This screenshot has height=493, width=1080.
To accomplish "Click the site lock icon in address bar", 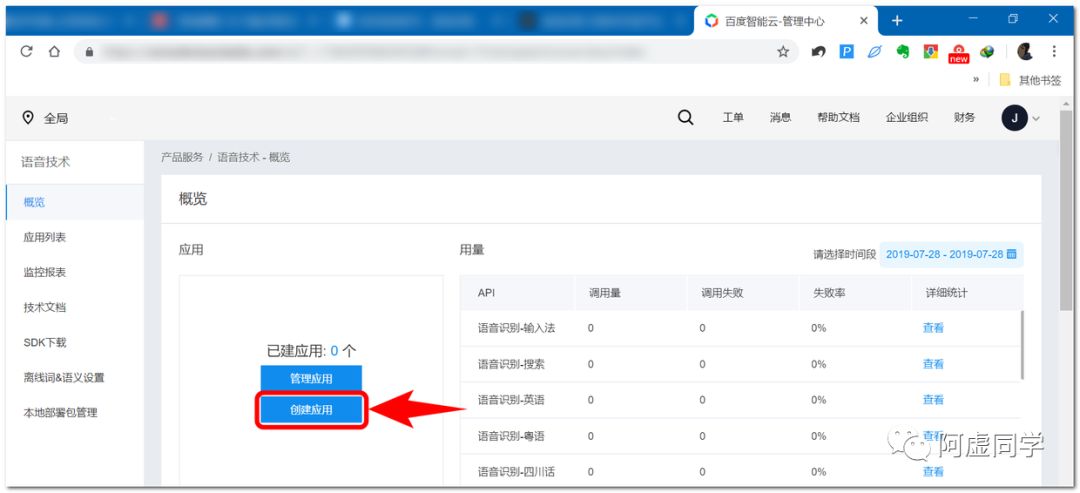I will coord(88,52).
